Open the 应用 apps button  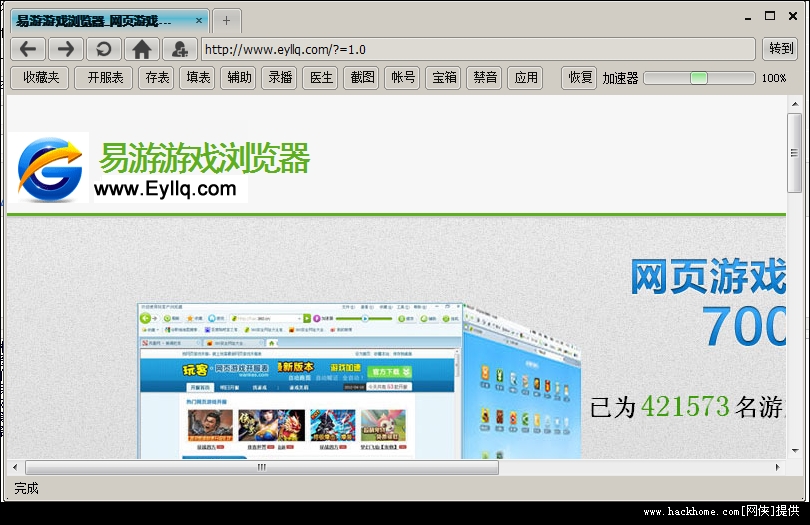click(x=526, y=78)
